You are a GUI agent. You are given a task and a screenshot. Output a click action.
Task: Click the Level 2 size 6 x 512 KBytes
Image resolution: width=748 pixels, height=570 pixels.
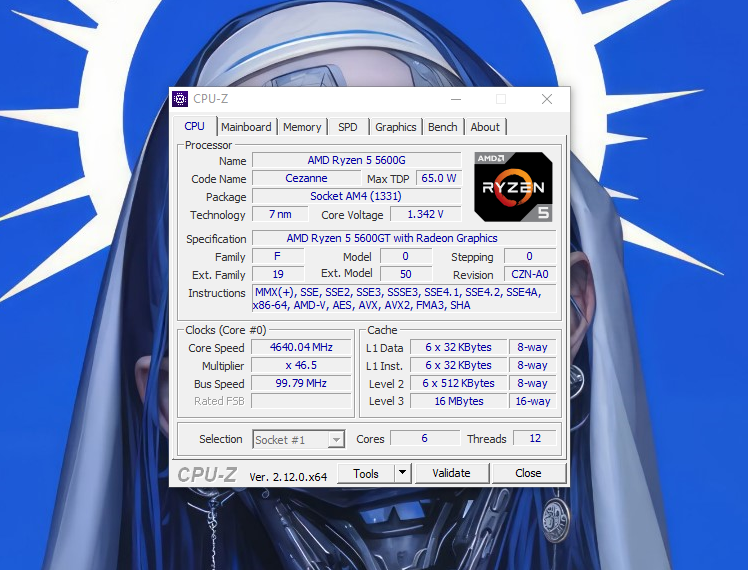458,383
